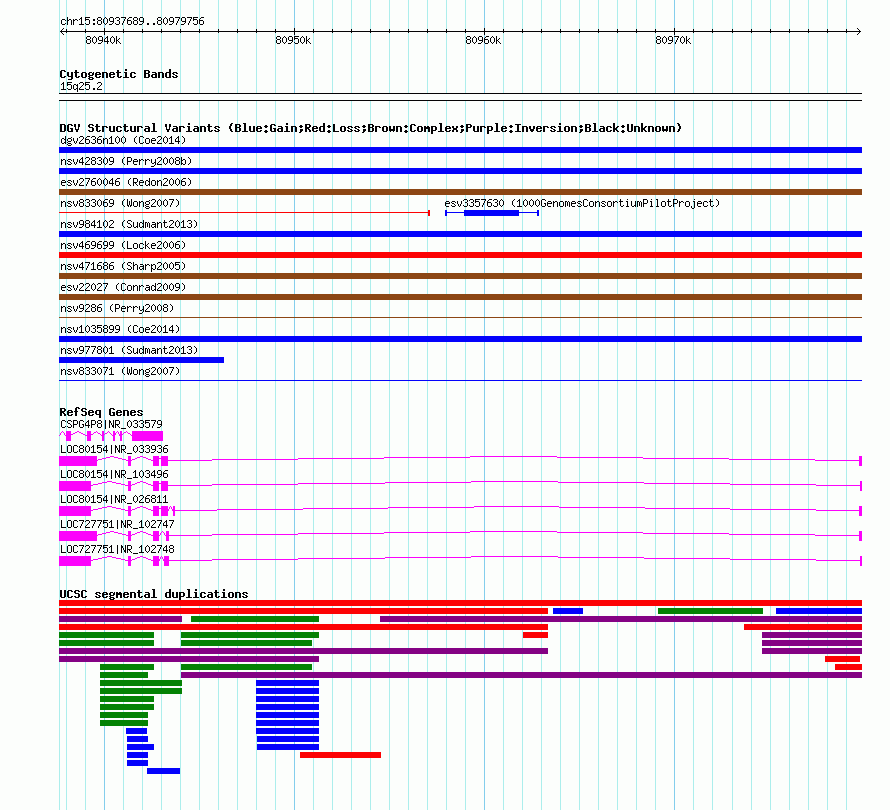Select variant nsv984102 (Sudmant2013) label
The height and width of the screenshot is (810, 890).
click(x=129, y=224)
